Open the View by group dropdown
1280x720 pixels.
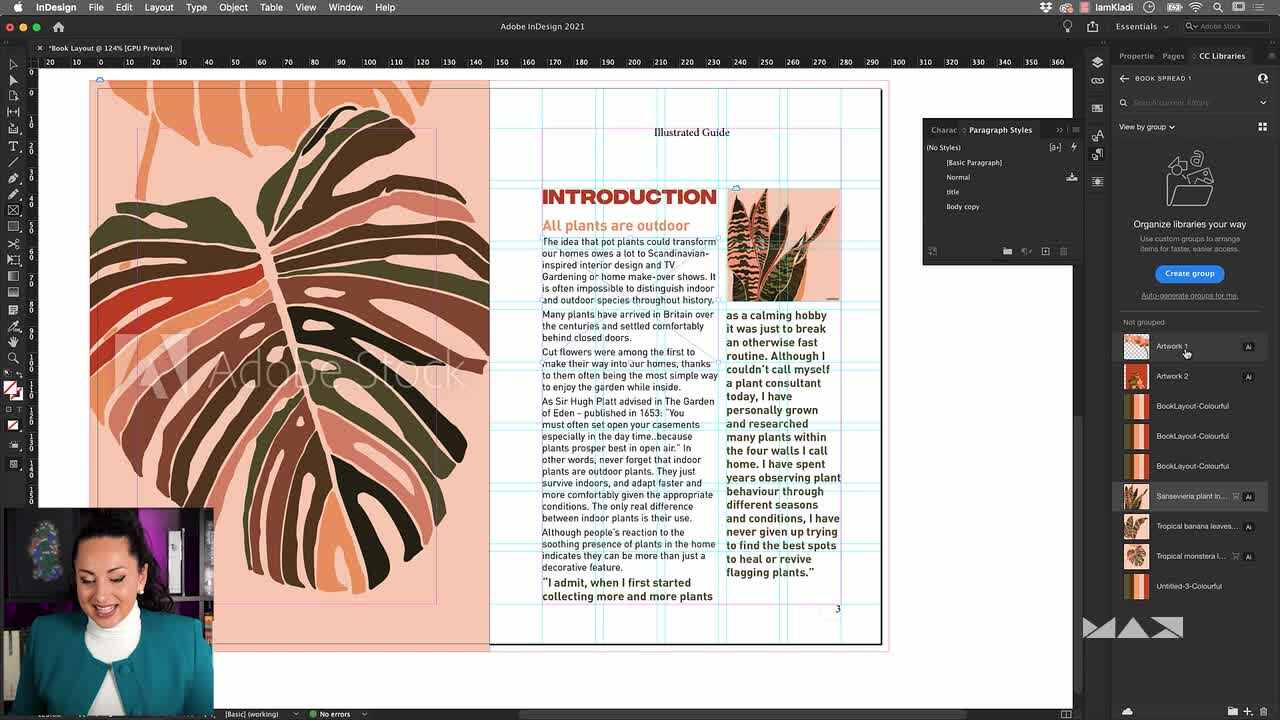pyautogui.click(x=1147, y=126)
